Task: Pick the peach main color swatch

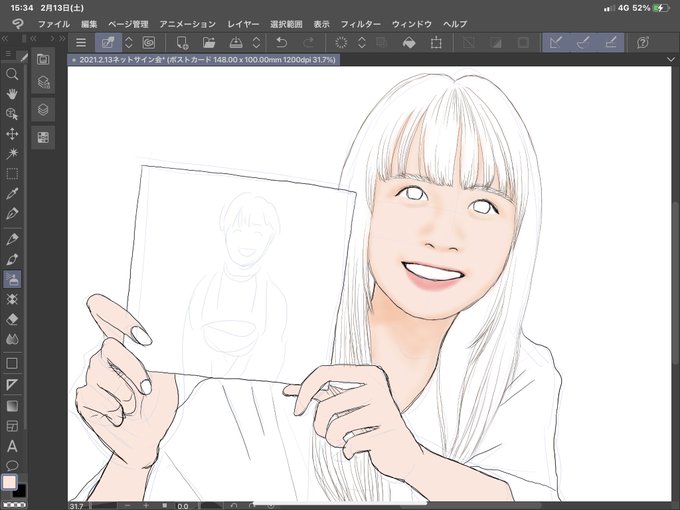Action: [x=9, y=482]
